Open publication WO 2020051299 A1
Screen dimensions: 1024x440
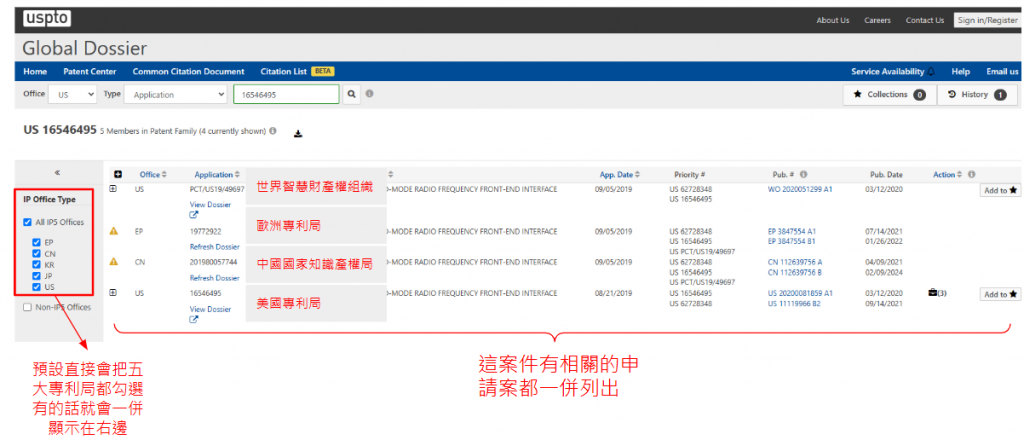pyautogui.click(x=800, y=189)
